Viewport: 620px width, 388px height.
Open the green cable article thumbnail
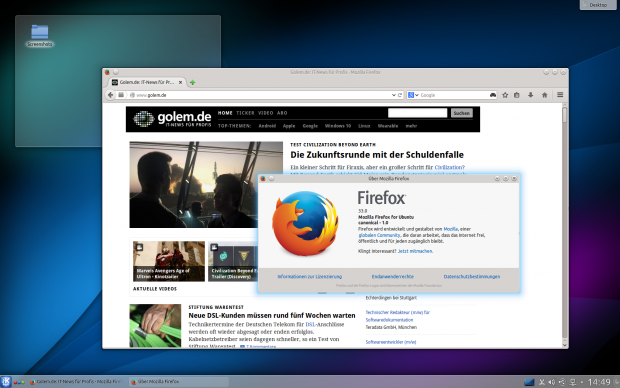pos(155,326)
